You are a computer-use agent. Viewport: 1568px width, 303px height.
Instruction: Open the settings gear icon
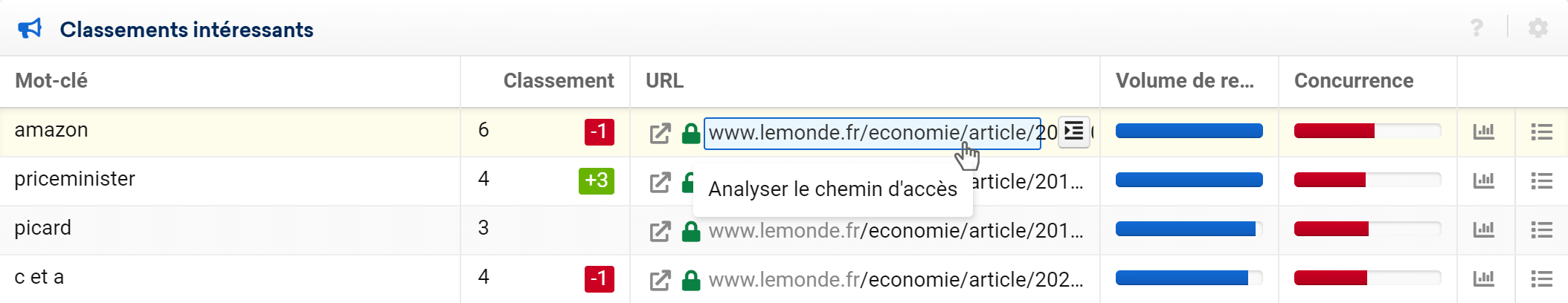coord(1538,28)
